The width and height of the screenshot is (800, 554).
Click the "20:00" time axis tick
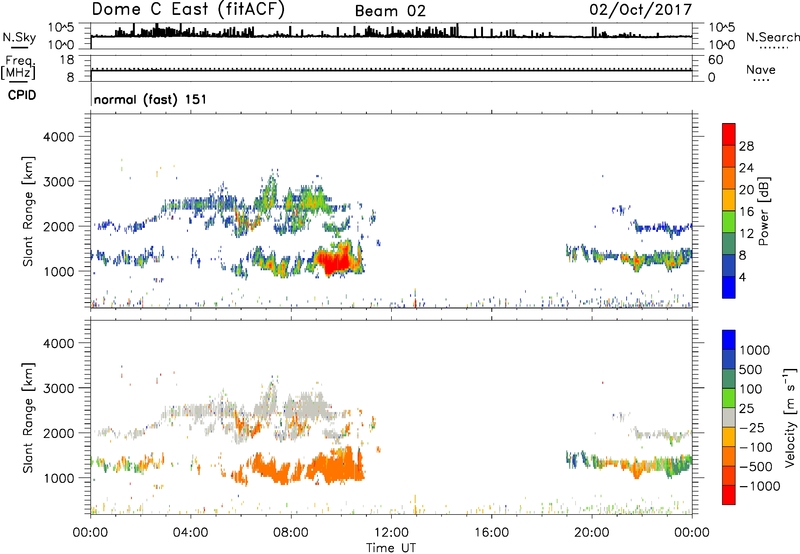coord(592,533)
